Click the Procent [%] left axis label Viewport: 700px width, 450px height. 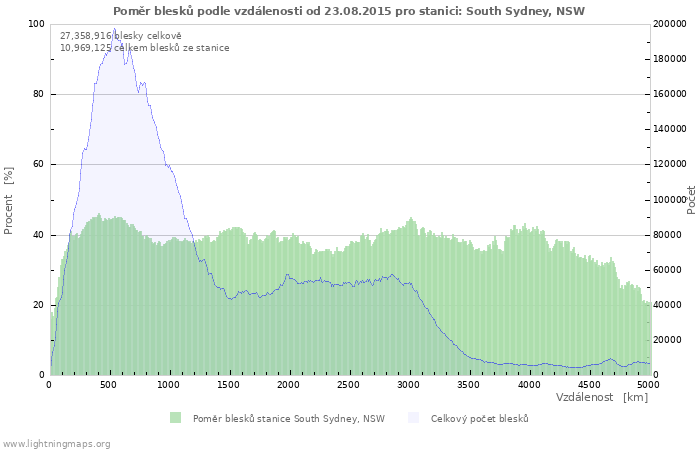pyautogui.click(x=9, y=200)
